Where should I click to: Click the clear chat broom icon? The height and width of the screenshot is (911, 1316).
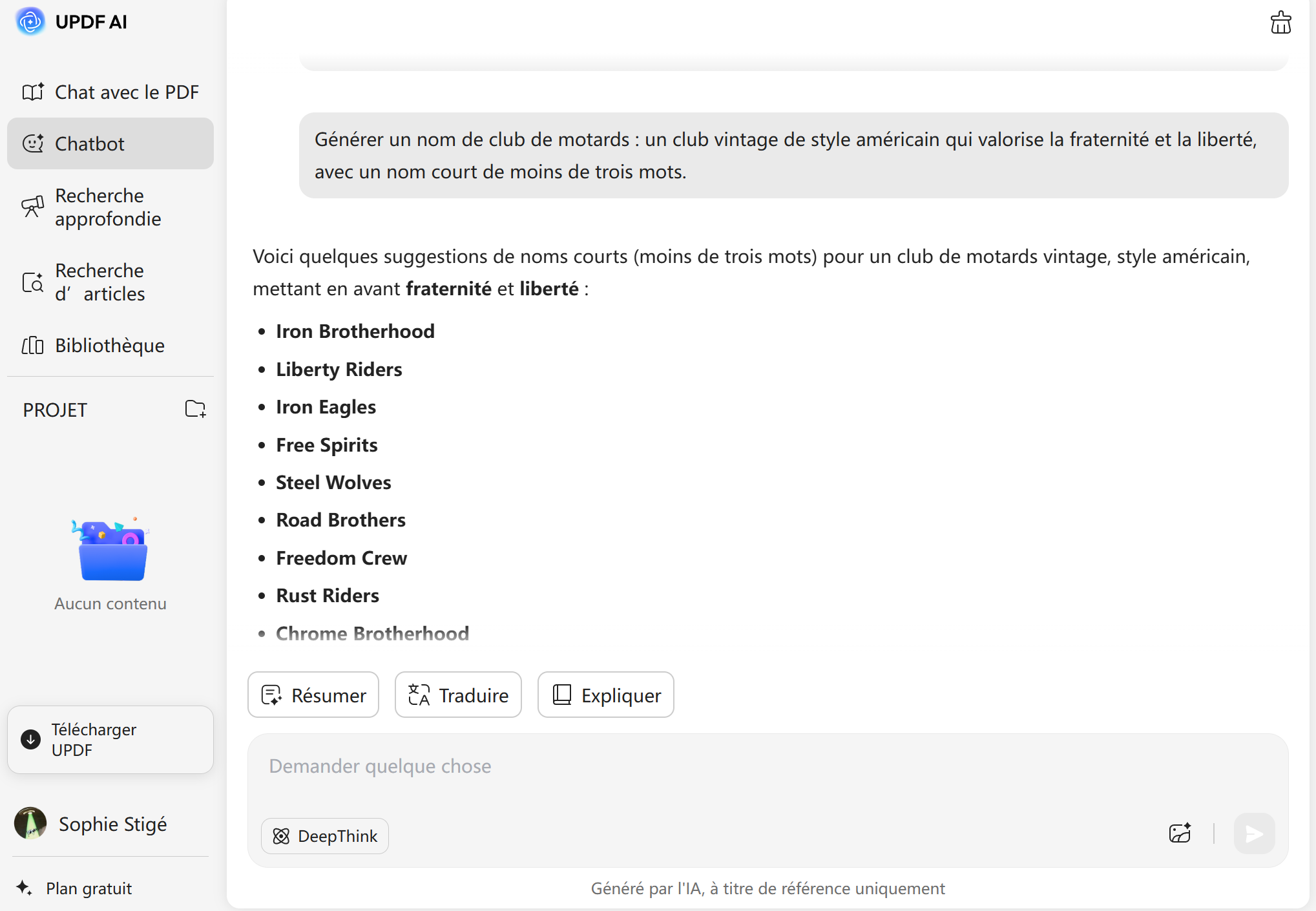coord(1280,23)
